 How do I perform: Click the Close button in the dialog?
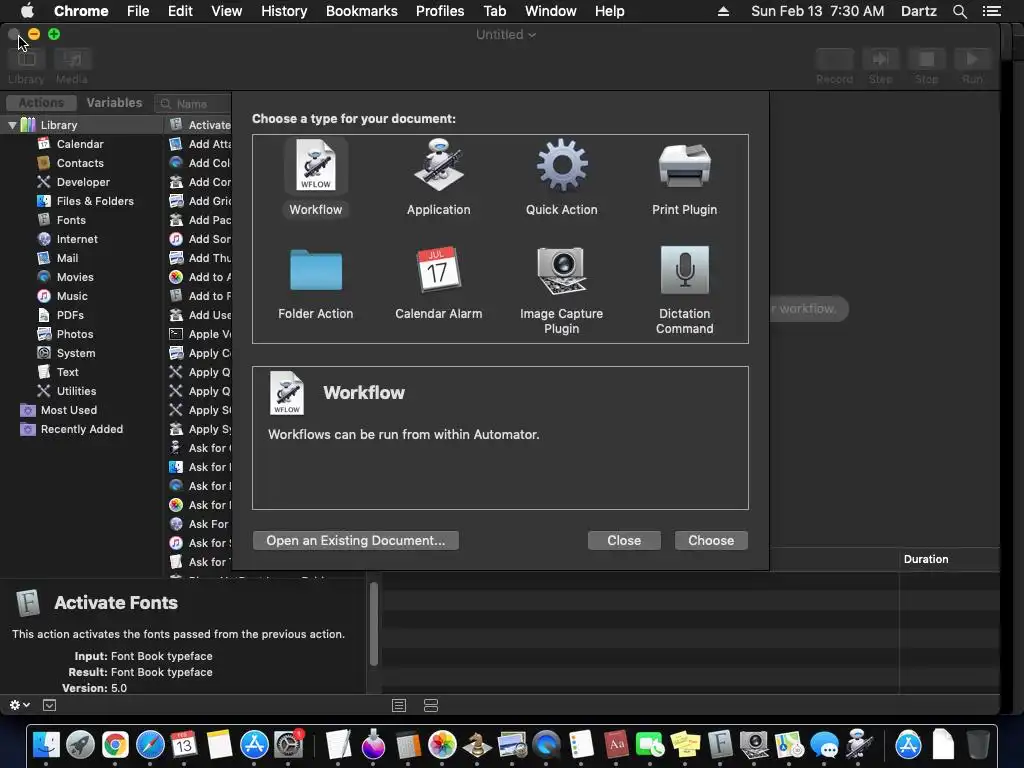pyautogui.click(x=624, y=540)
